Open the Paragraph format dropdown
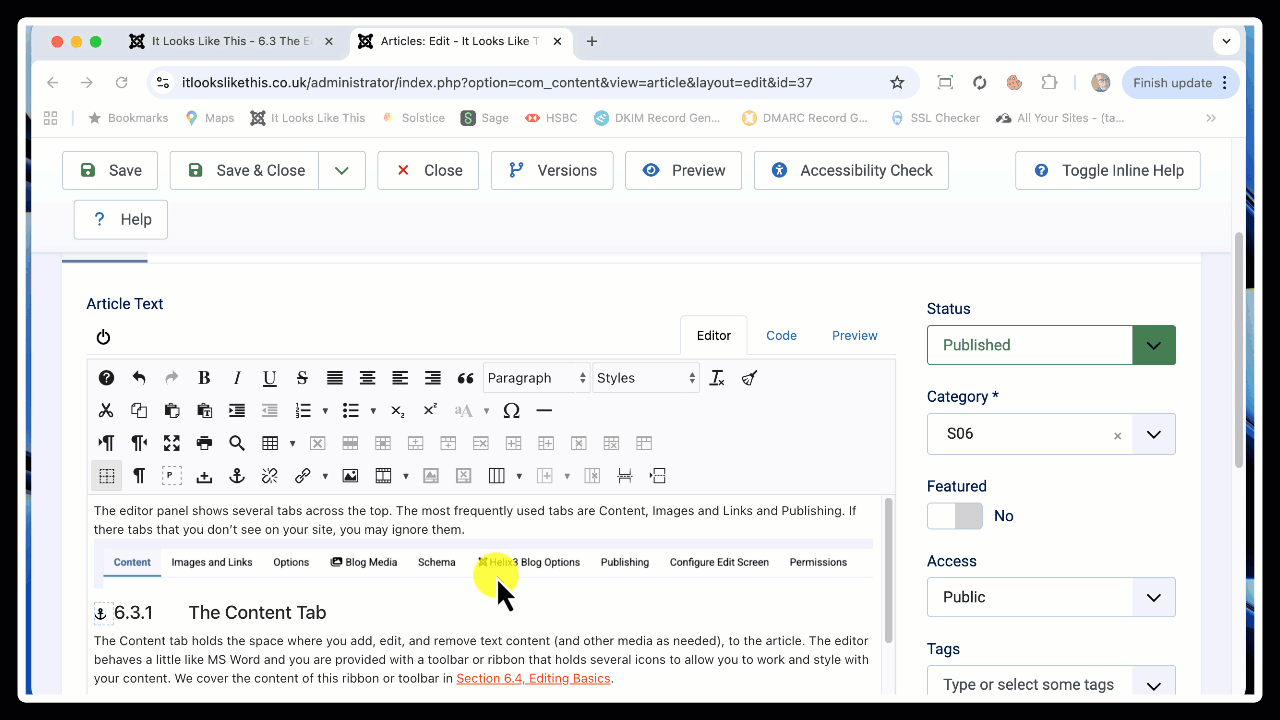 (536, 378)
